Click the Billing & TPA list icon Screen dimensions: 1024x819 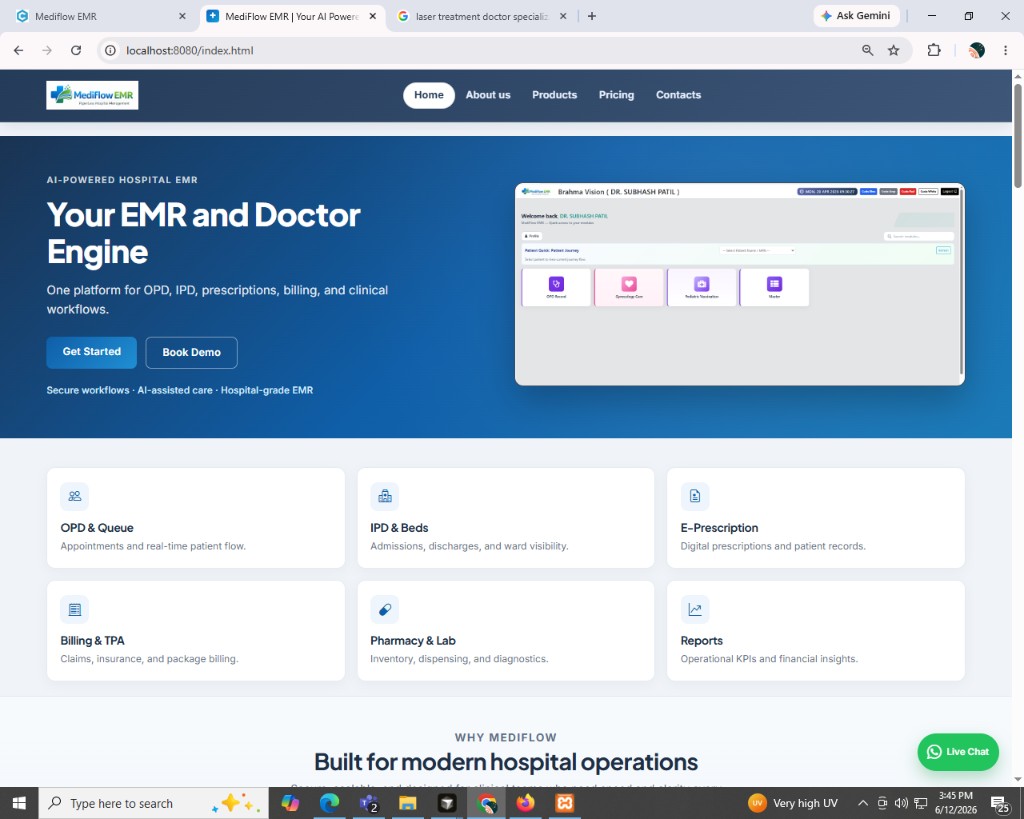point(74,609)
